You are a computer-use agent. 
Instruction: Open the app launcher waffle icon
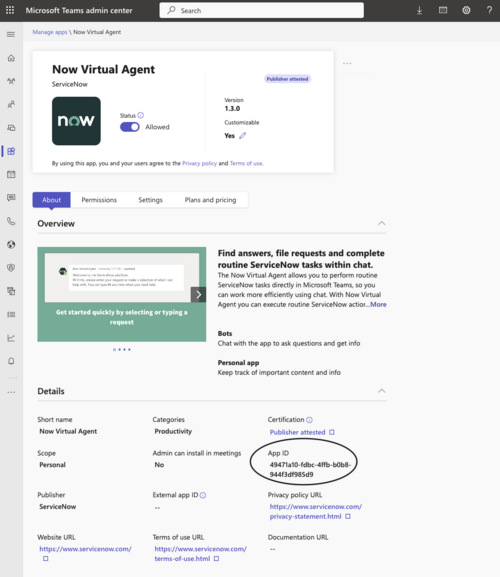pyautogui.click(x=10, y=10)
